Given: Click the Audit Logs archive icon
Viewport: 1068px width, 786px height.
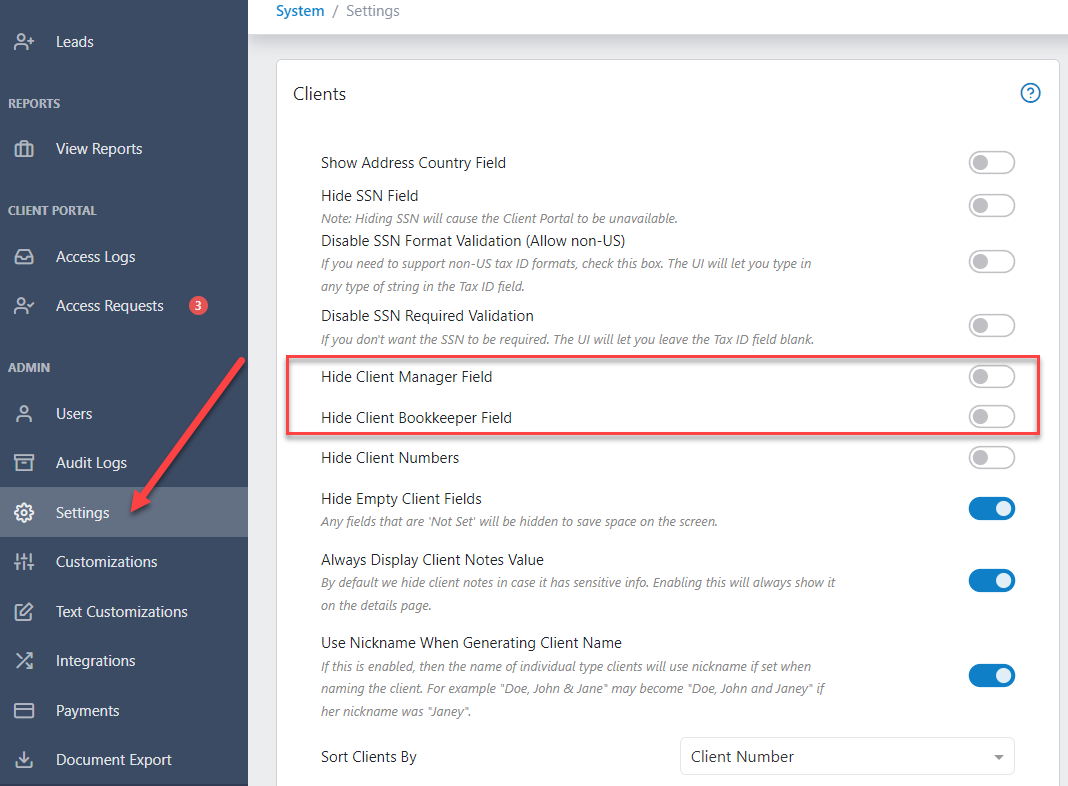Looking at the screenshot, I should pyautogui.click(x=24, y=463).
